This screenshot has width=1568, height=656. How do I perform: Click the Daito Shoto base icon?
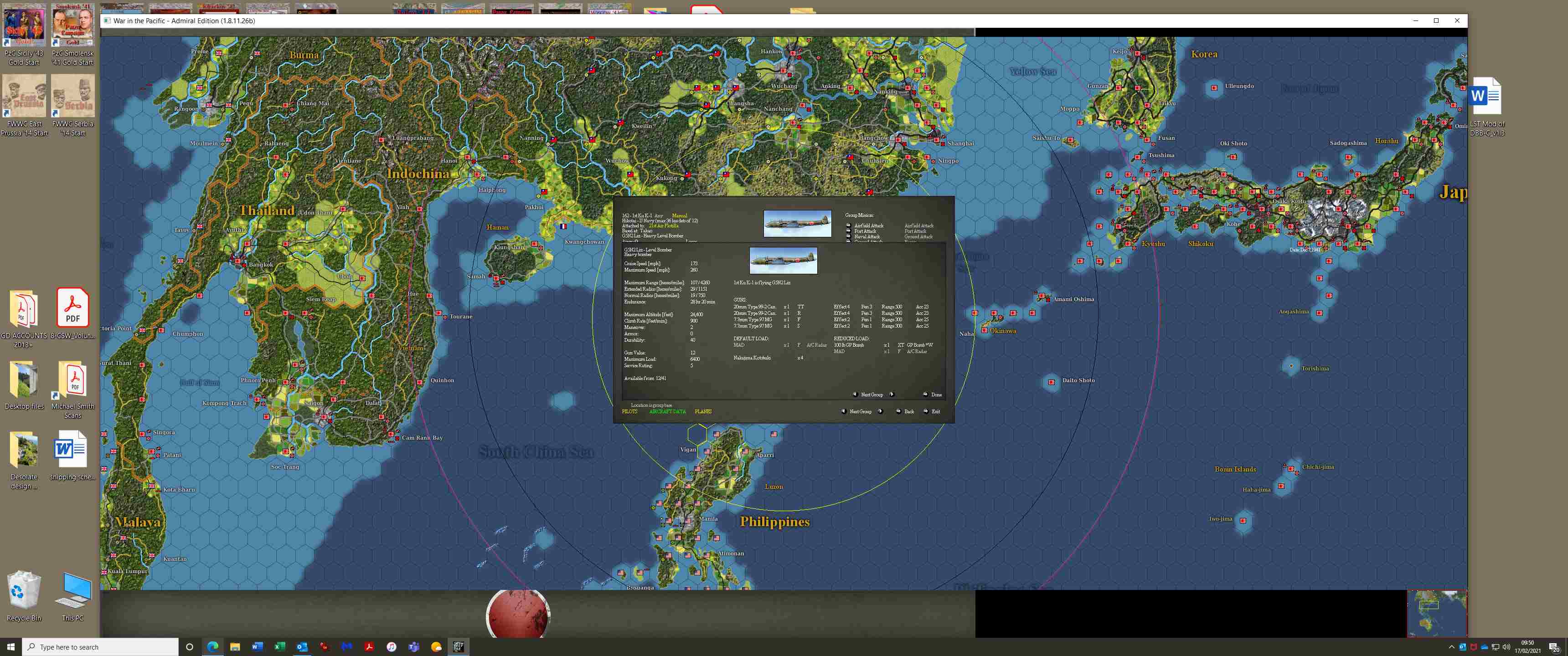(1051, 382)
